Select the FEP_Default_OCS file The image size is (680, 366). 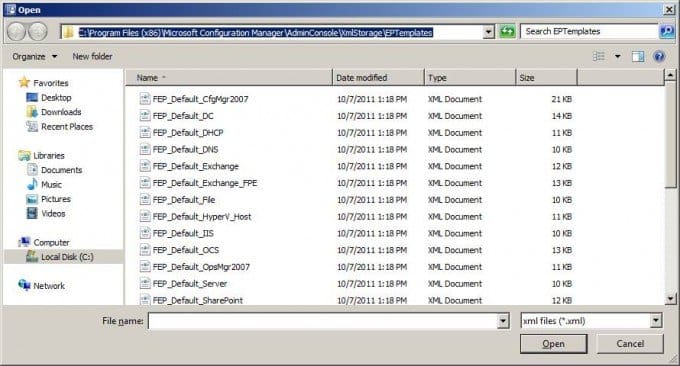click(186, 250)
